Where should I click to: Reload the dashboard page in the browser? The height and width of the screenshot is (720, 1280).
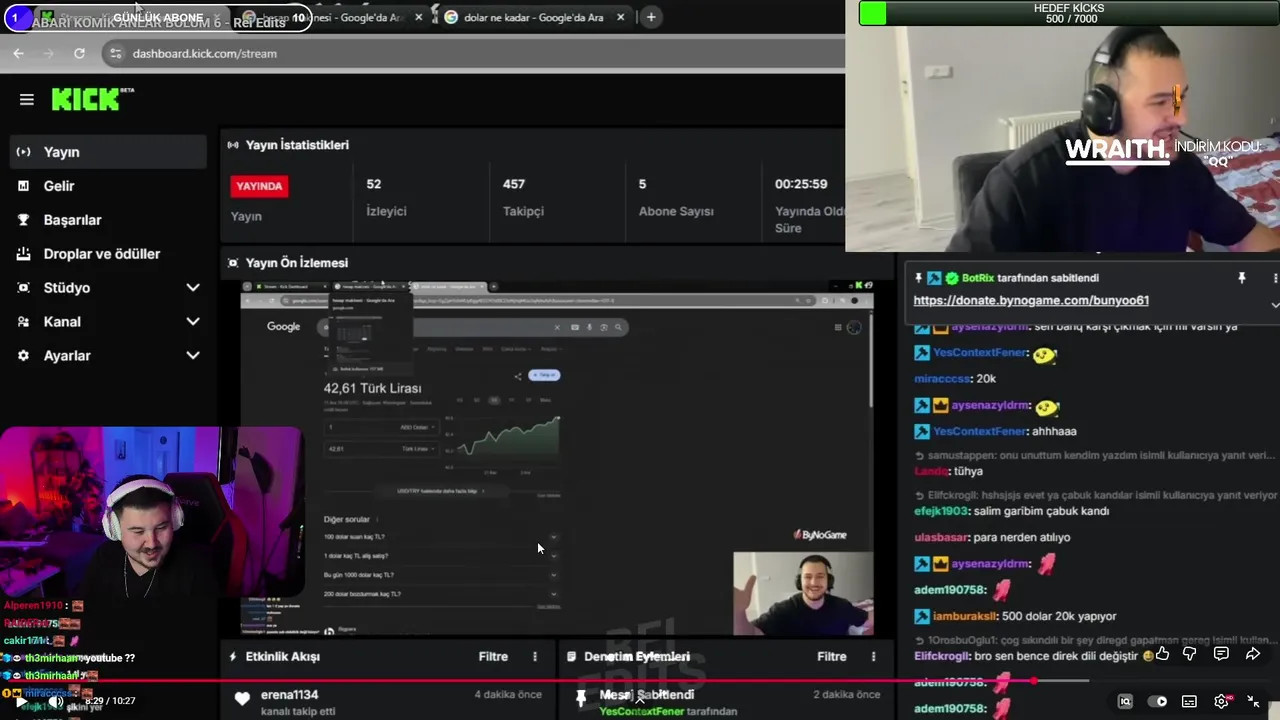click(x=79, y=53)
